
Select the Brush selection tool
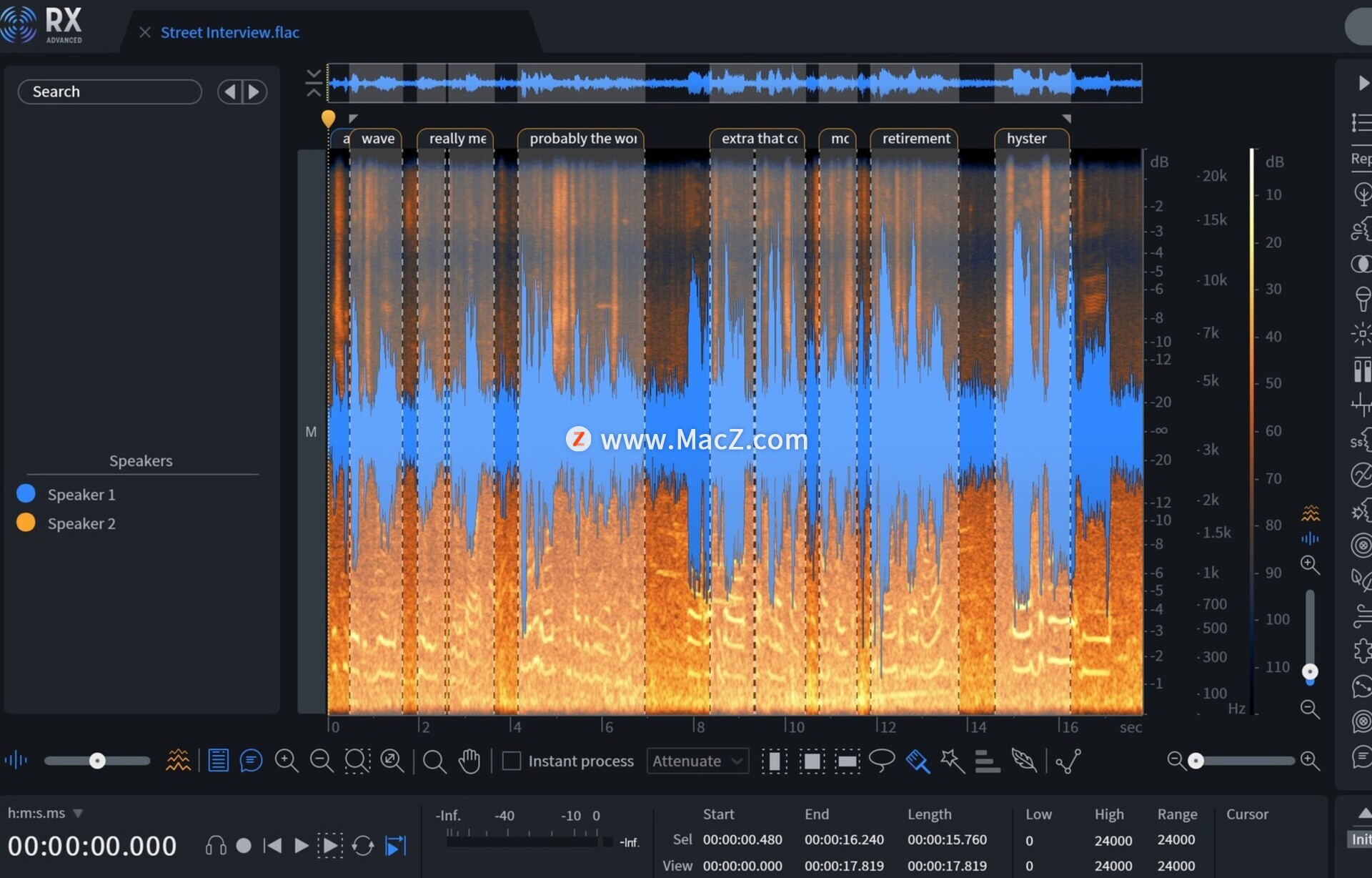tap(918, 761)
